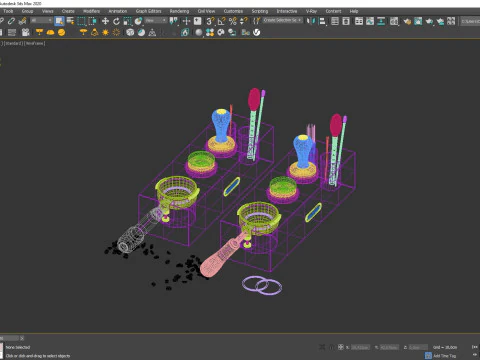Open the Tools menu

tap(8, 11)
